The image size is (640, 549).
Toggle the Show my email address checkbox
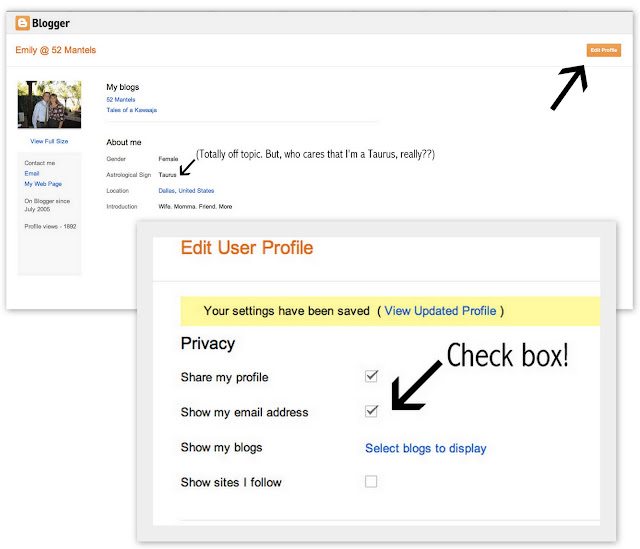tap(371, 411)
